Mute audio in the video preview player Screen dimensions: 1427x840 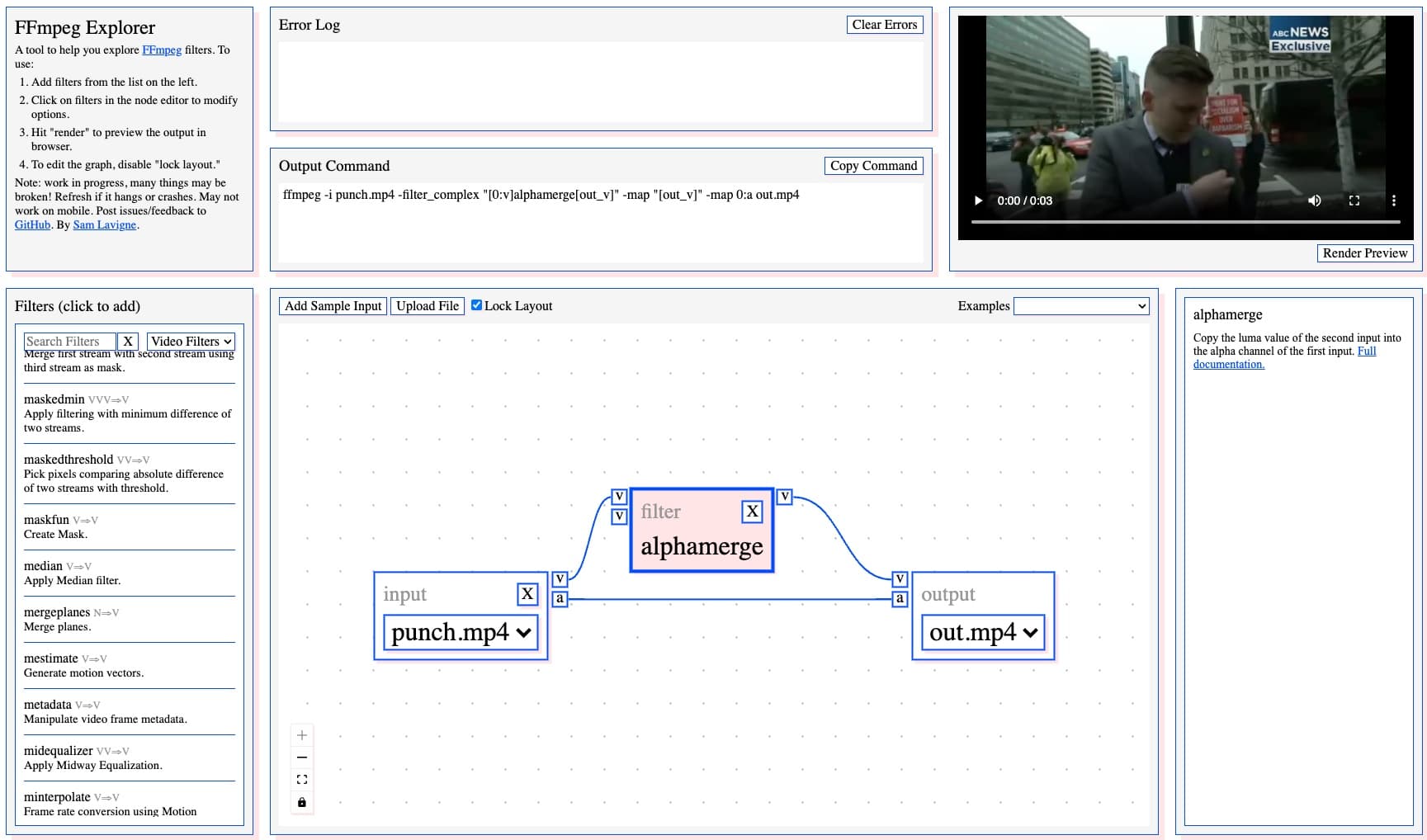point(1315,201)
